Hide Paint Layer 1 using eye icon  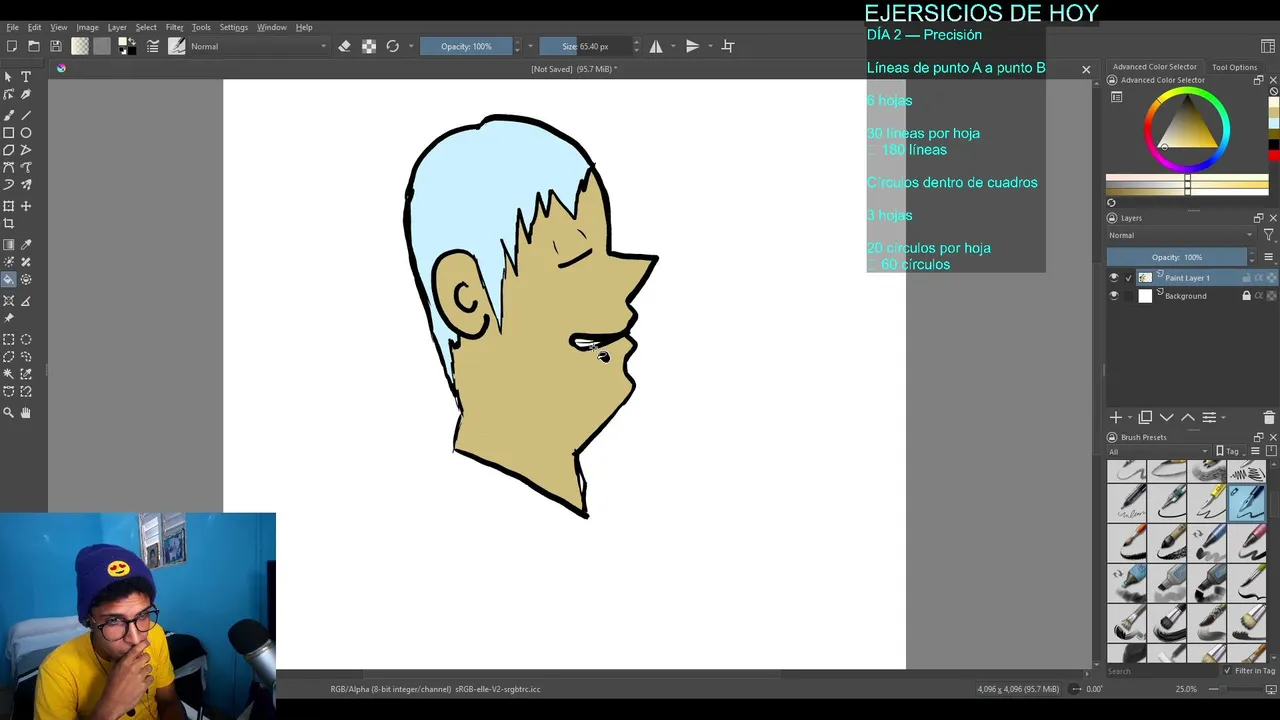coord(1114,278)
